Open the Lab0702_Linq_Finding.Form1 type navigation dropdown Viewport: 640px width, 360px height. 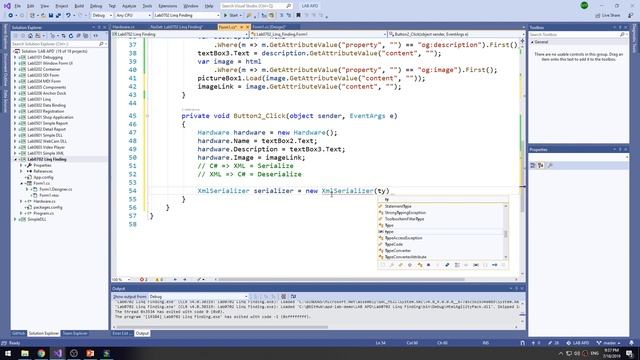(318, 34)
